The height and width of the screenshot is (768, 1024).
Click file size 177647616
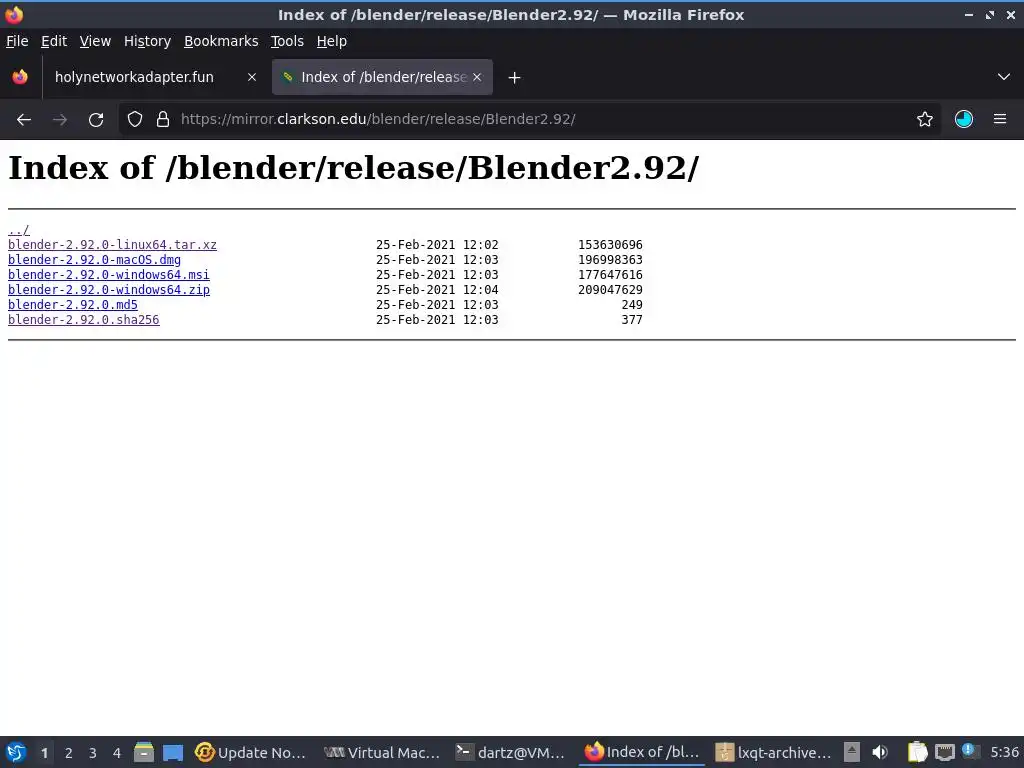[x=610, y=275]
